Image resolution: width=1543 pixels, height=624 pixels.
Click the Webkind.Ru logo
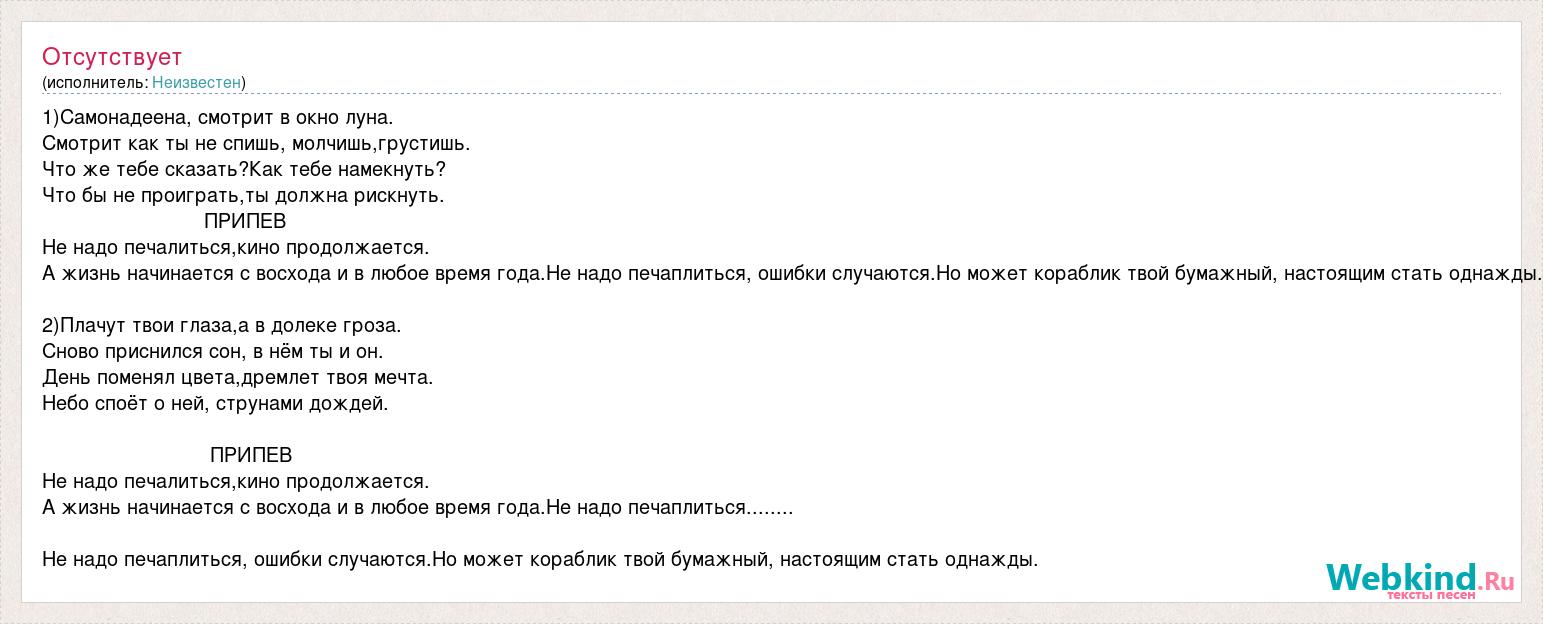[1420, 579]
